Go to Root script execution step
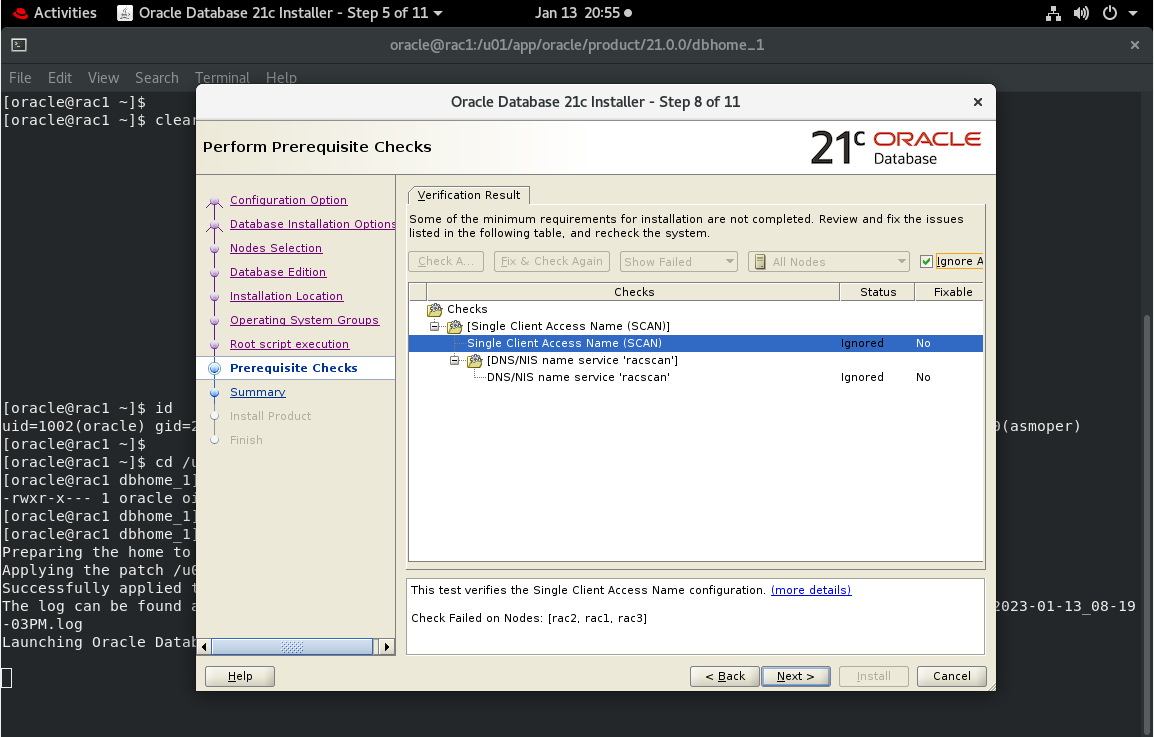This screenshot has width=1154, height=737. point(289,344)
